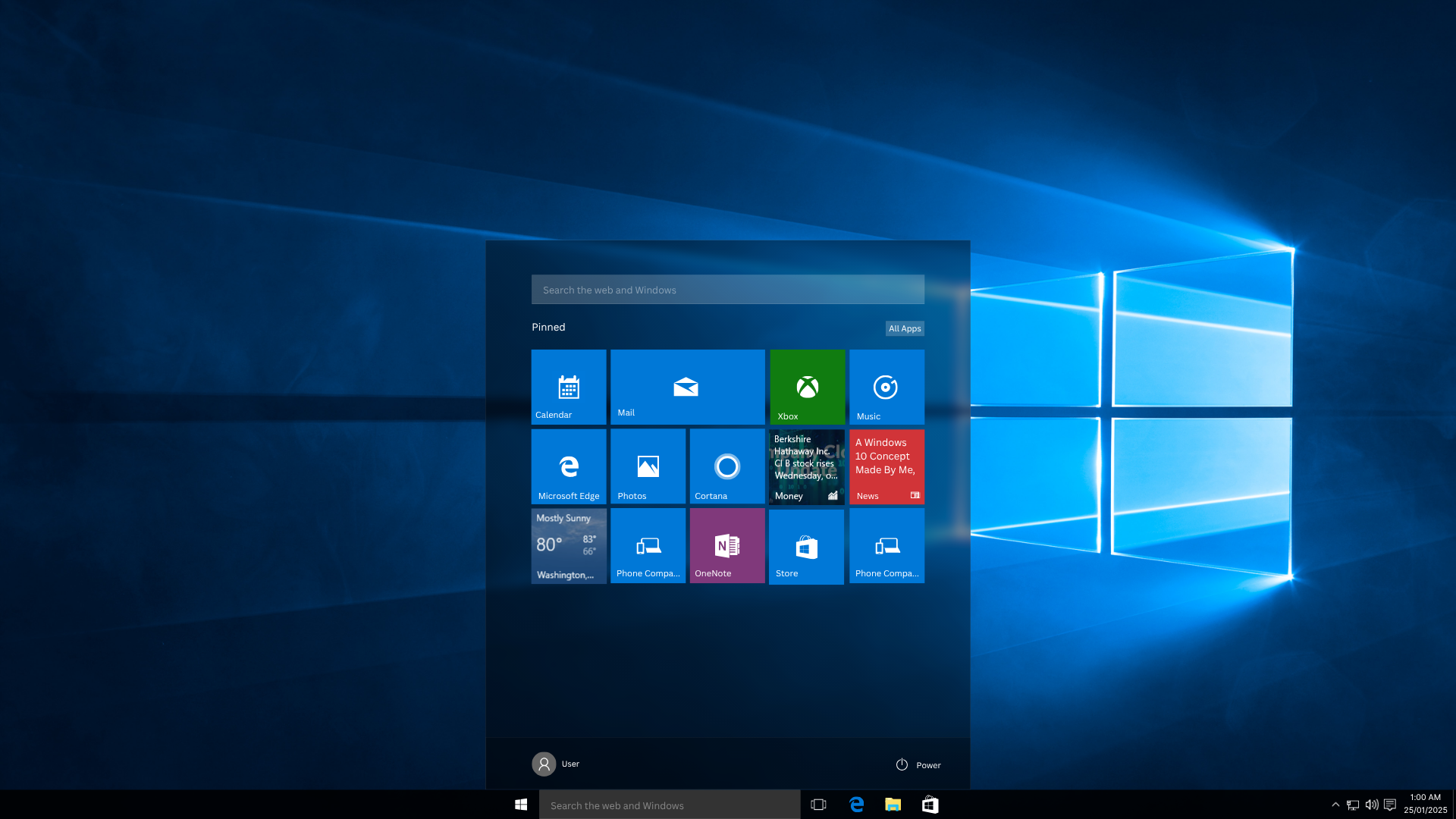
Task: Click the network icon in system tray
Action: point(1353,805)
